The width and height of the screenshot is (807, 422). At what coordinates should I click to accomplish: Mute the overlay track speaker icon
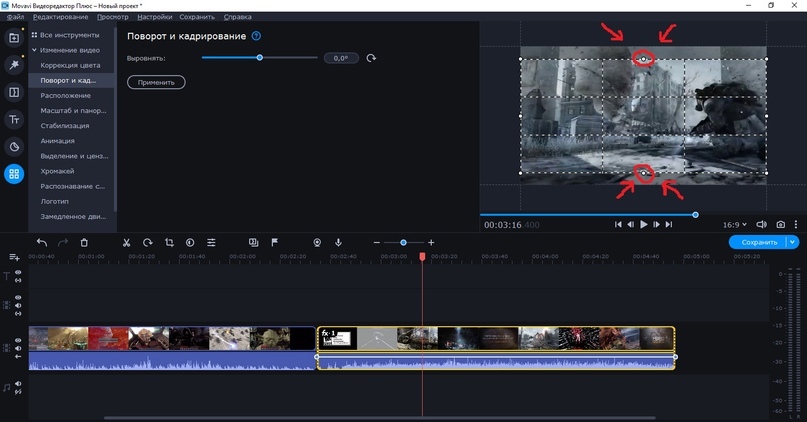click(x=18, y=305)
